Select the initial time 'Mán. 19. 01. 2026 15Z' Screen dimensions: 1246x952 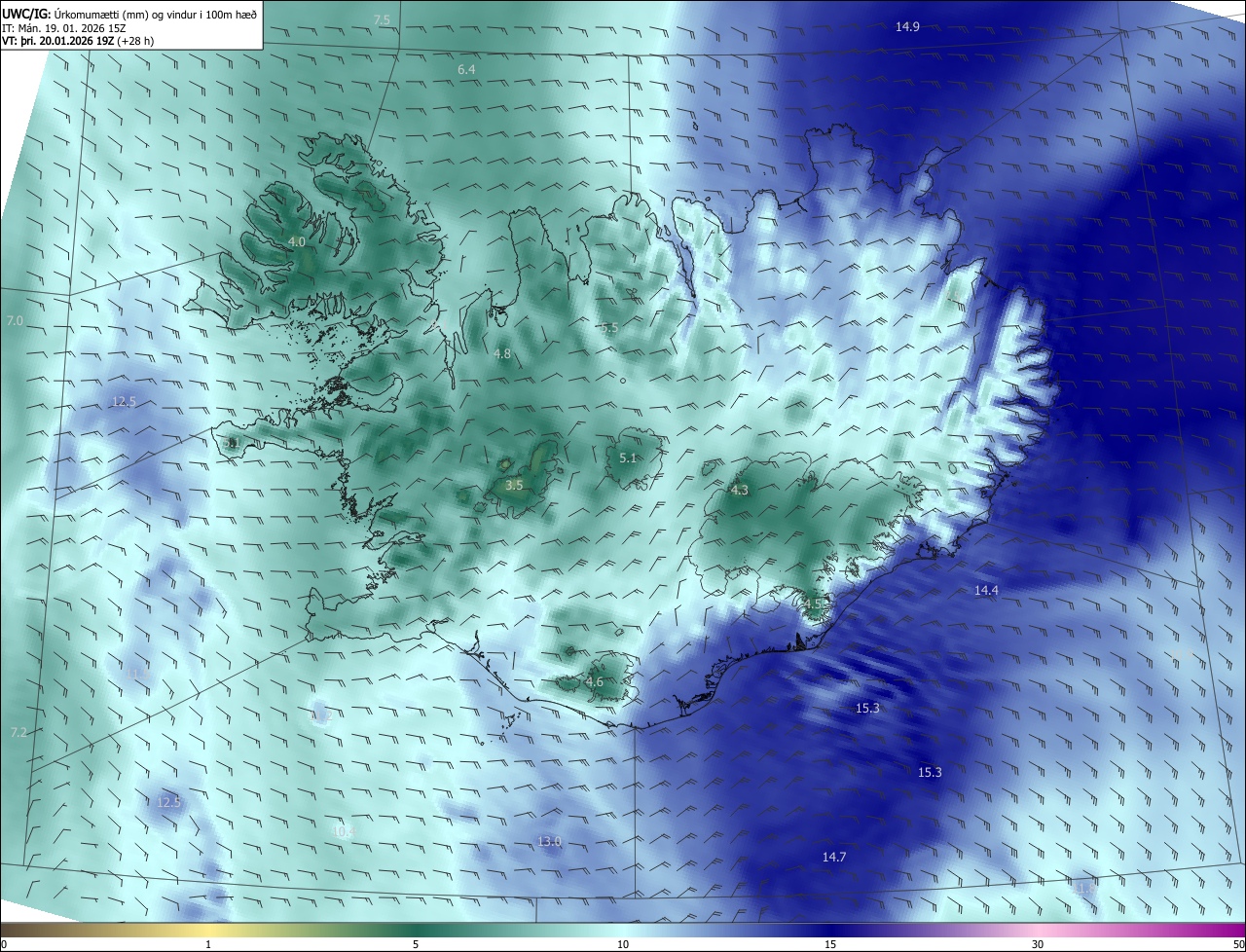tap(72, 27)
